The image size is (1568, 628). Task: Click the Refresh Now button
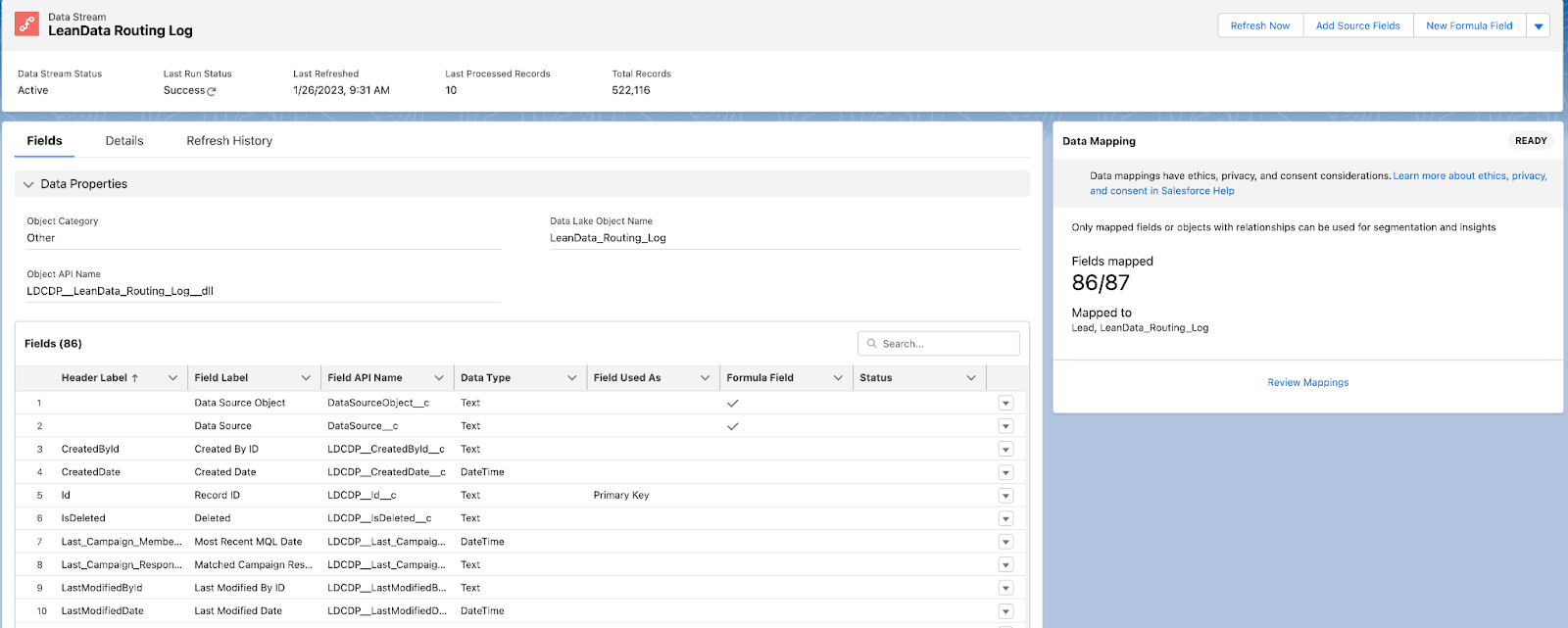(1260, 25)
